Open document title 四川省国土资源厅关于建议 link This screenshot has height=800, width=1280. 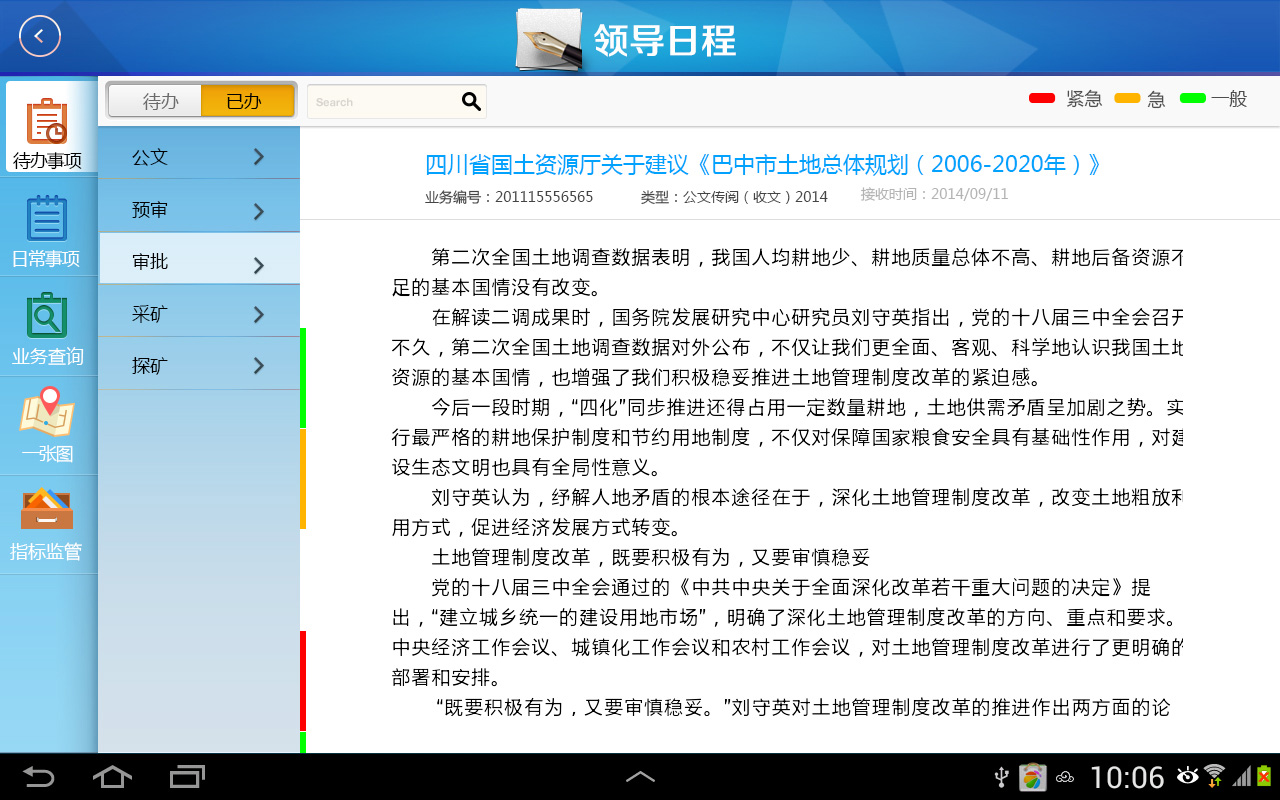point(763,165)
